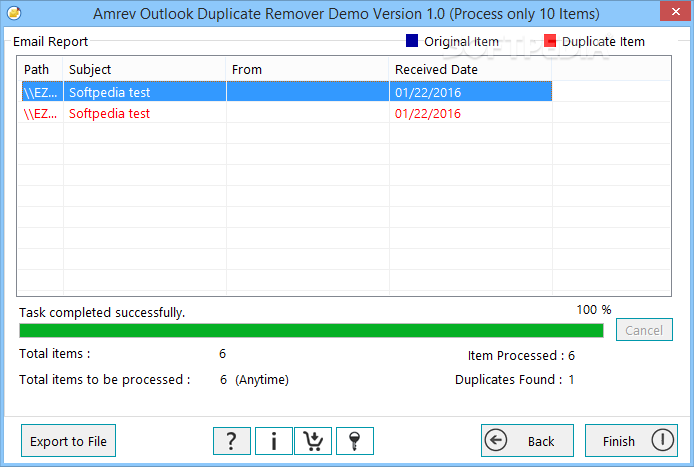694x467 pixels.
Task: Click the blue Original Item color swatch
Action: (412, 41)
